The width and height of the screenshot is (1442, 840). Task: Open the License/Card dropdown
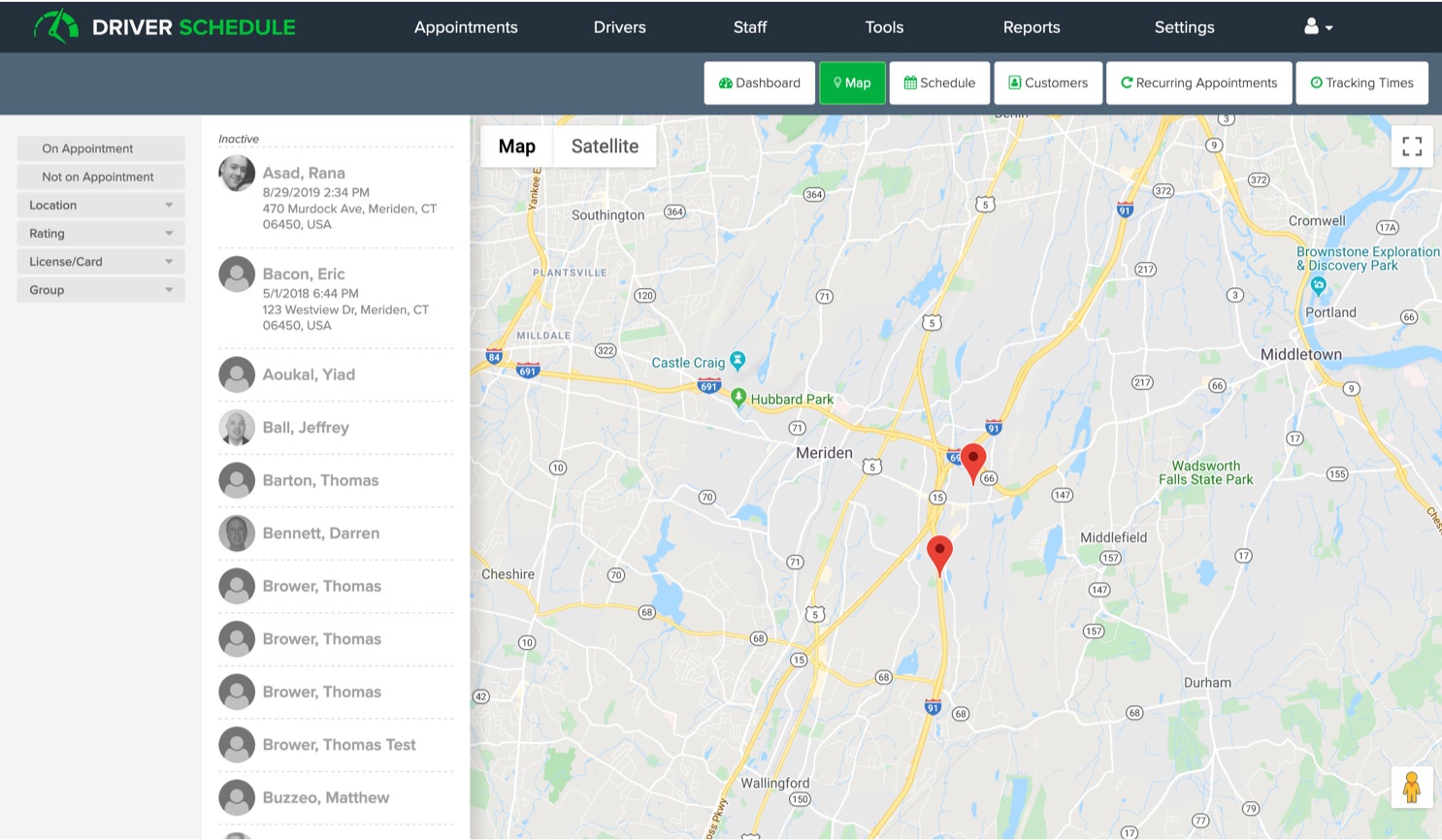tap(101, 262)
